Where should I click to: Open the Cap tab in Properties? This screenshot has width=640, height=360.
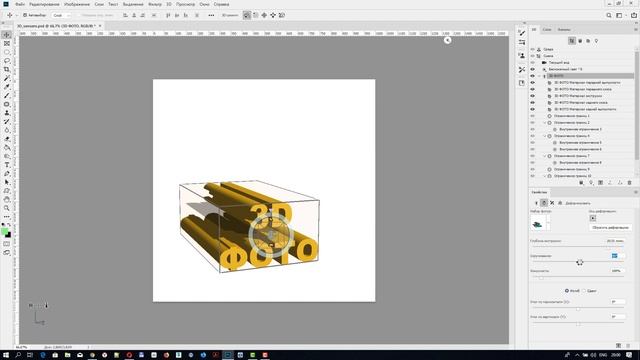pos(552,203)
